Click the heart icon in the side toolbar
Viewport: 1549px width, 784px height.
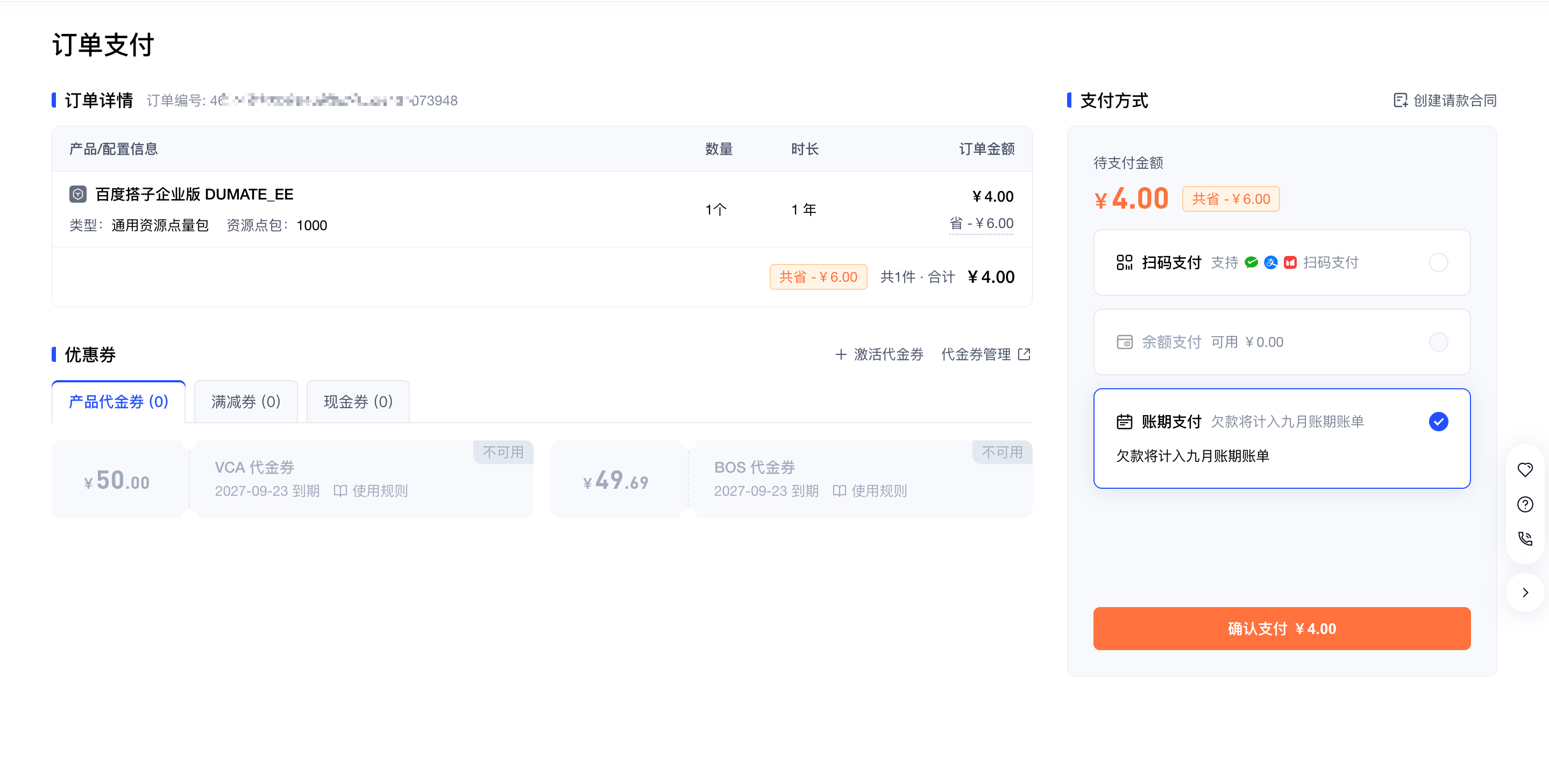point(1525,469)
